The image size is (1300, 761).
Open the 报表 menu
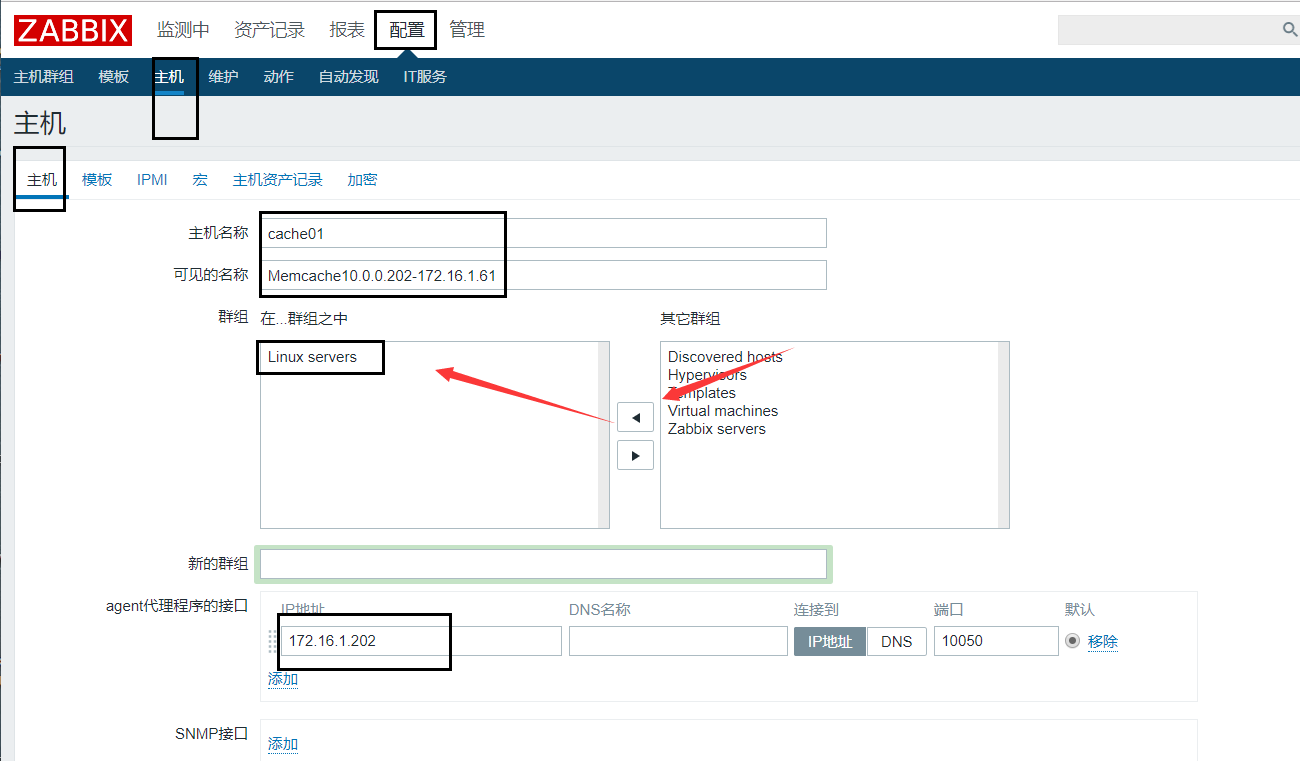347,30
